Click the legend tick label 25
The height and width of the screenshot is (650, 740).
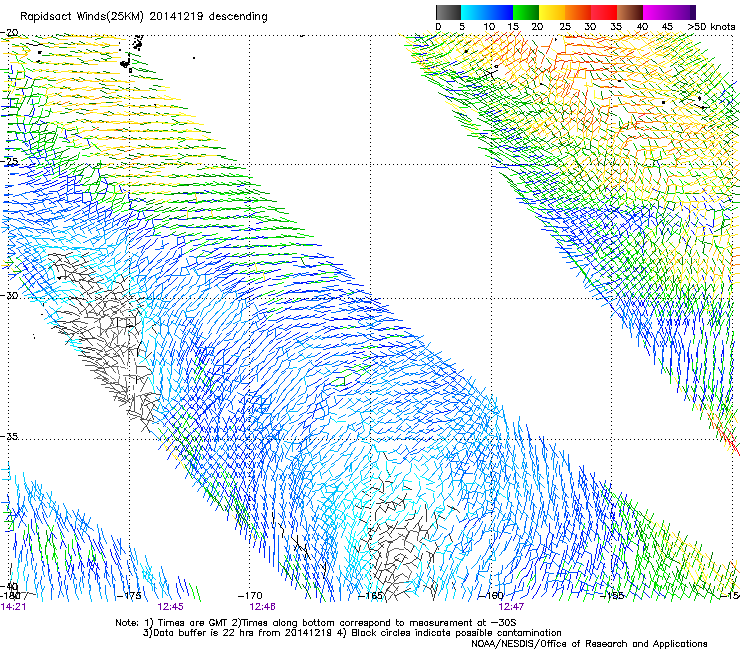point(565,27)
